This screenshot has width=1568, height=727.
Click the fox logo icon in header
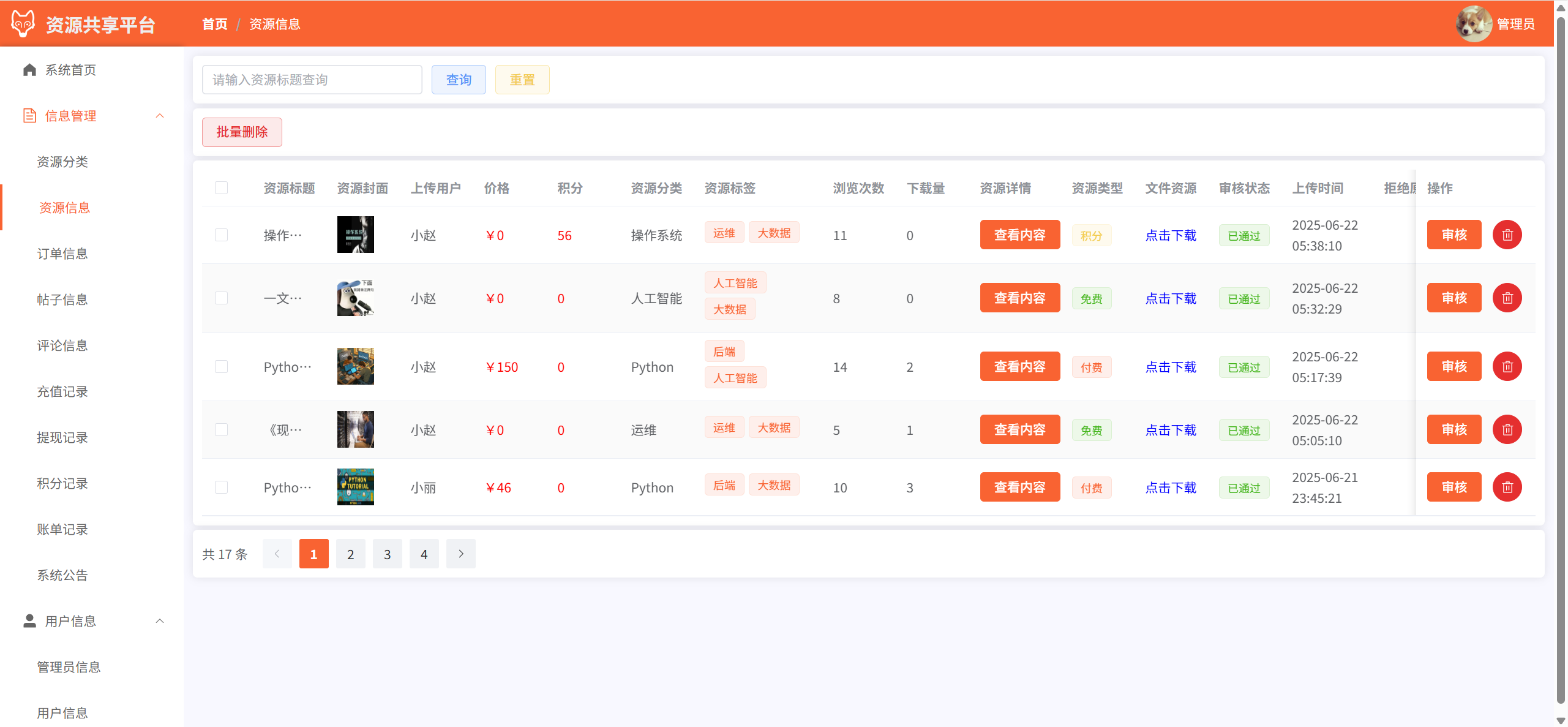click(23, 24)
